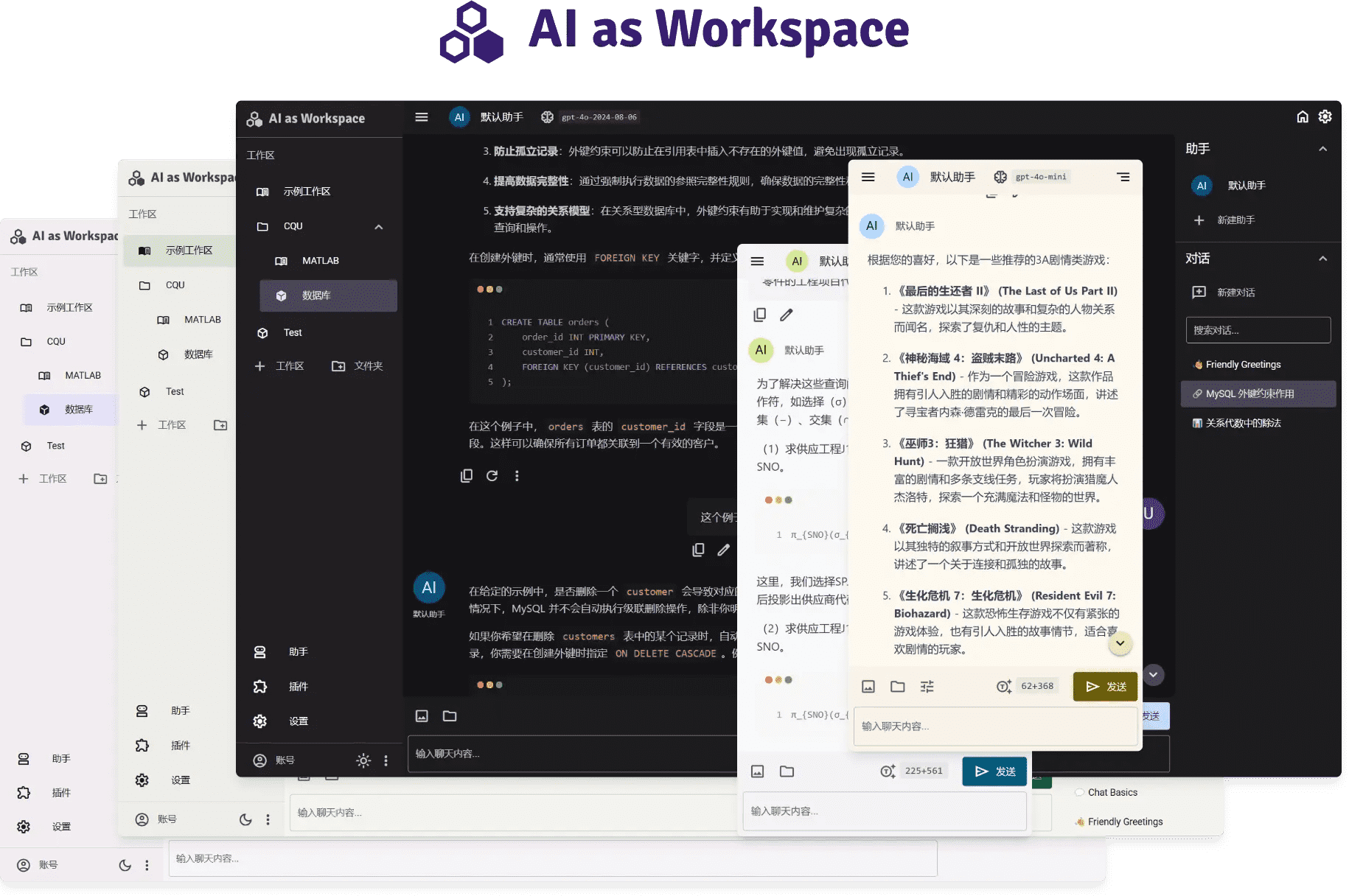Select 数据库 in leftmost light window sidebar
Image resolution: width=1349 pixels, height=896 pixels.
click(69, 410)
